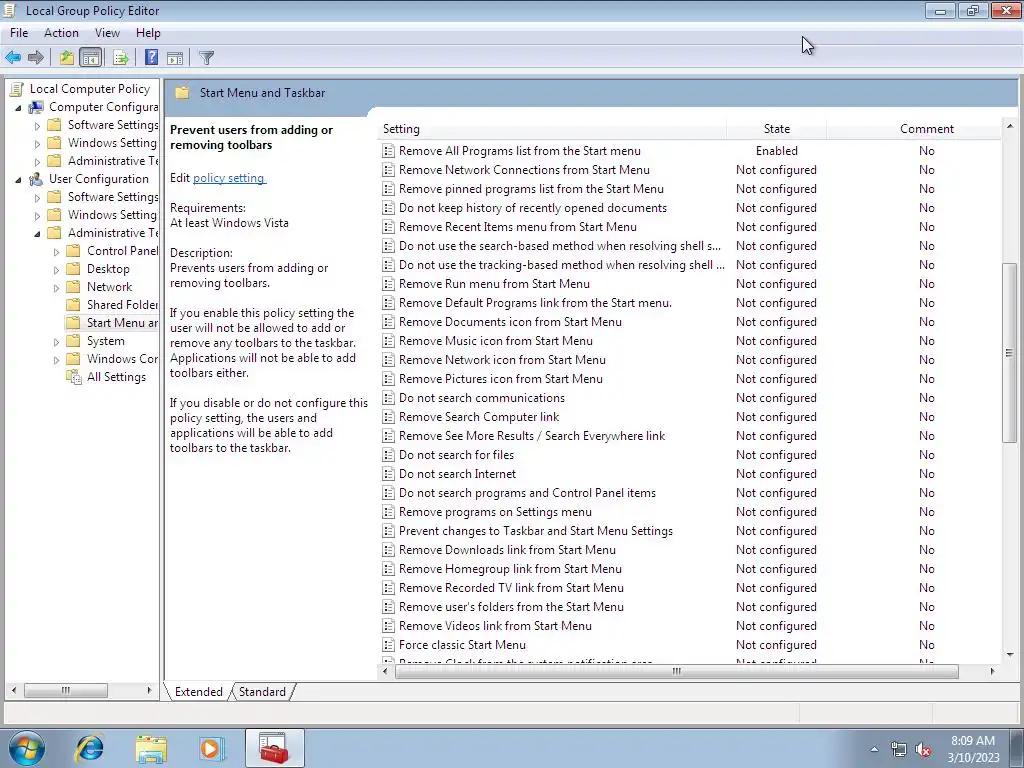The image size is (1024, 768).
Task: Select Remove Default Programs link from the Start menu
Action: click(536, 303)
